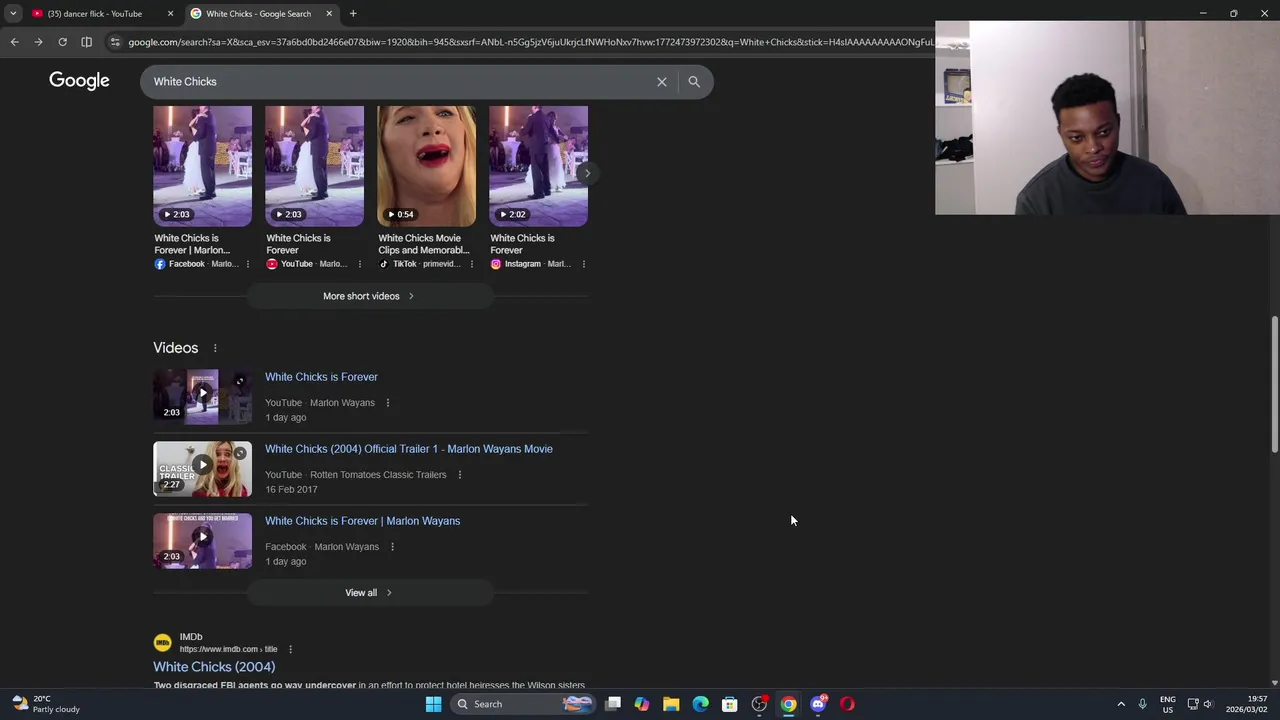Open White Chicks (2004) Official Trailer link
Image resolution: width=1280 pixels, height=720 pixels.
click(x=408, y=449)
